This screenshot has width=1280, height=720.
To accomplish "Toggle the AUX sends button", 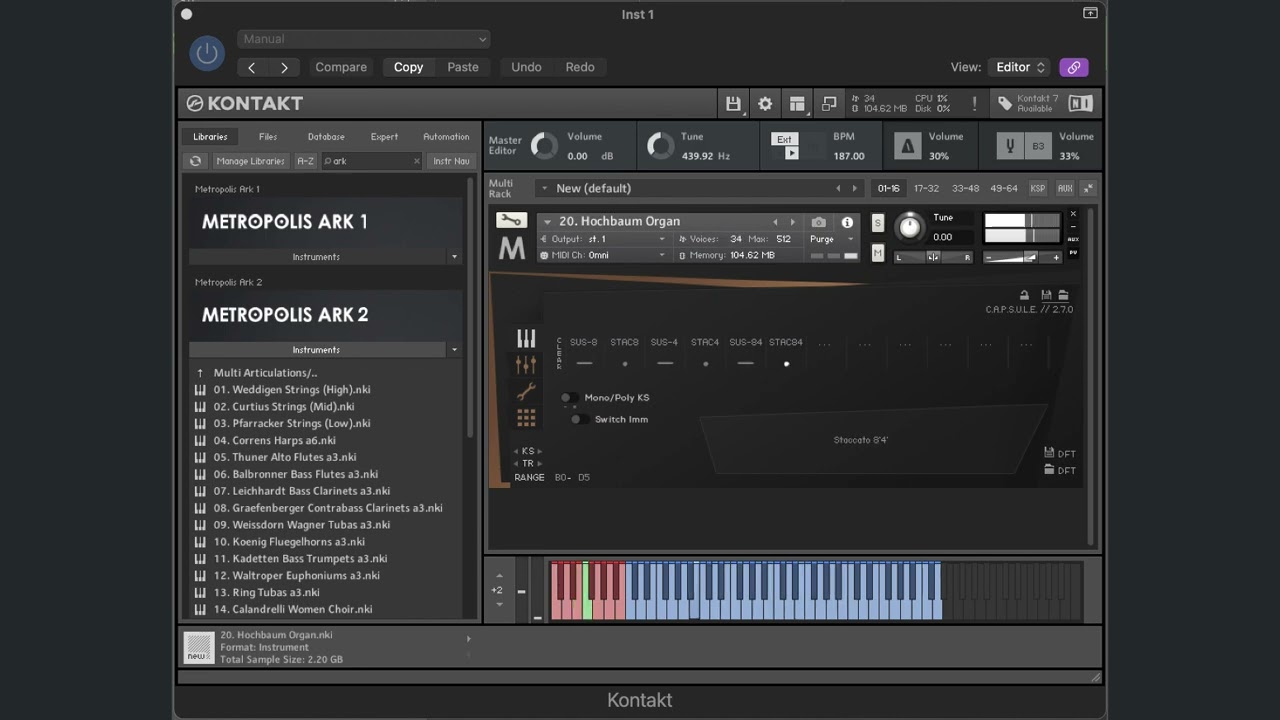I will pyautogui.click(x=1065, y=188).
